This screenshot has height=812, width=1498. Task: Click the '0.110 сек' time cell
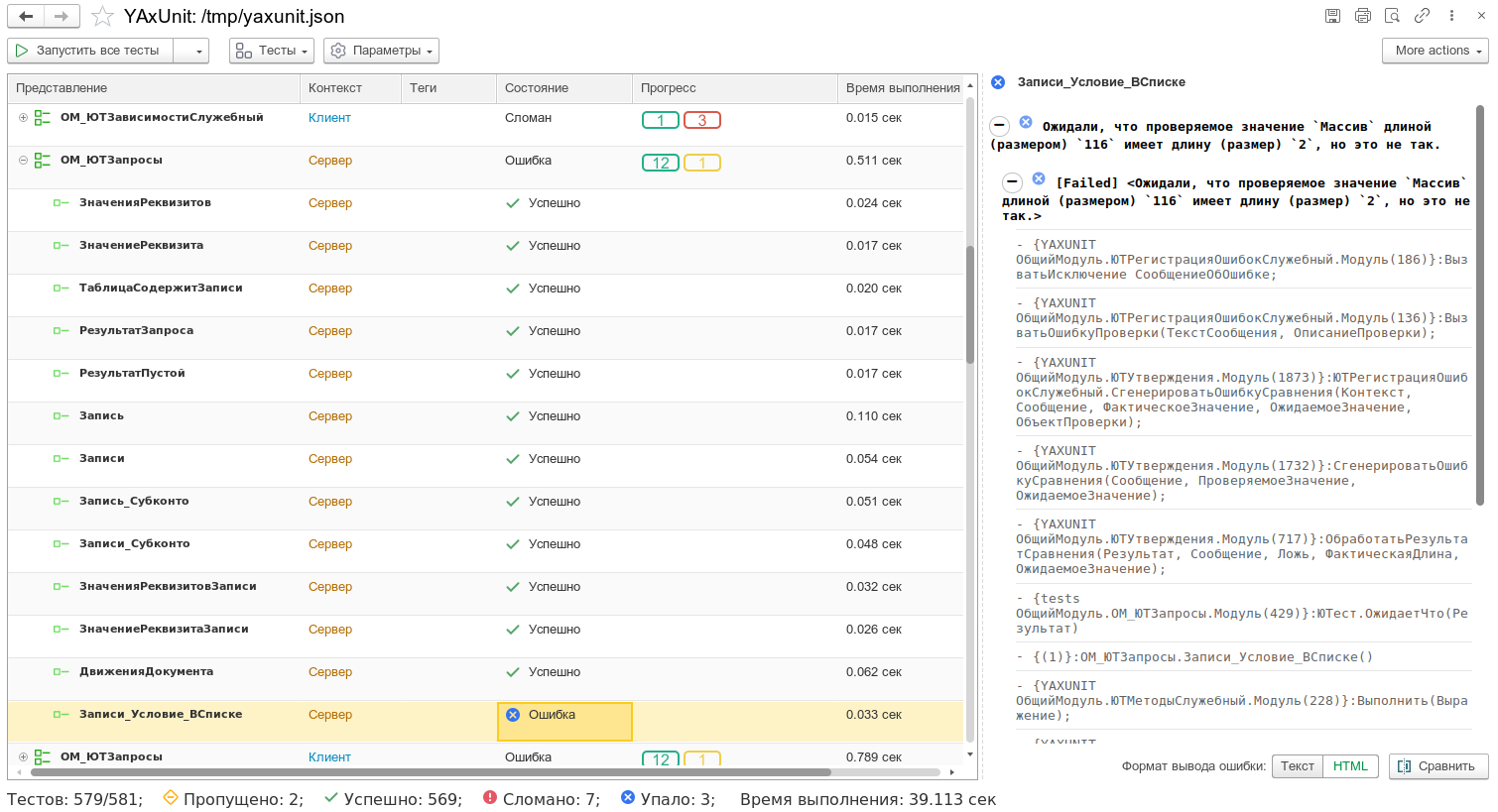click(874, 416)
